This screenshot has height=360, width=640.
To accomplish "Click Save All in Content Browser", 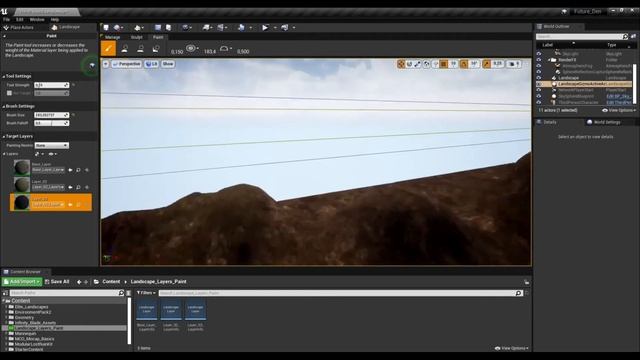I will (x=57, y=282).
